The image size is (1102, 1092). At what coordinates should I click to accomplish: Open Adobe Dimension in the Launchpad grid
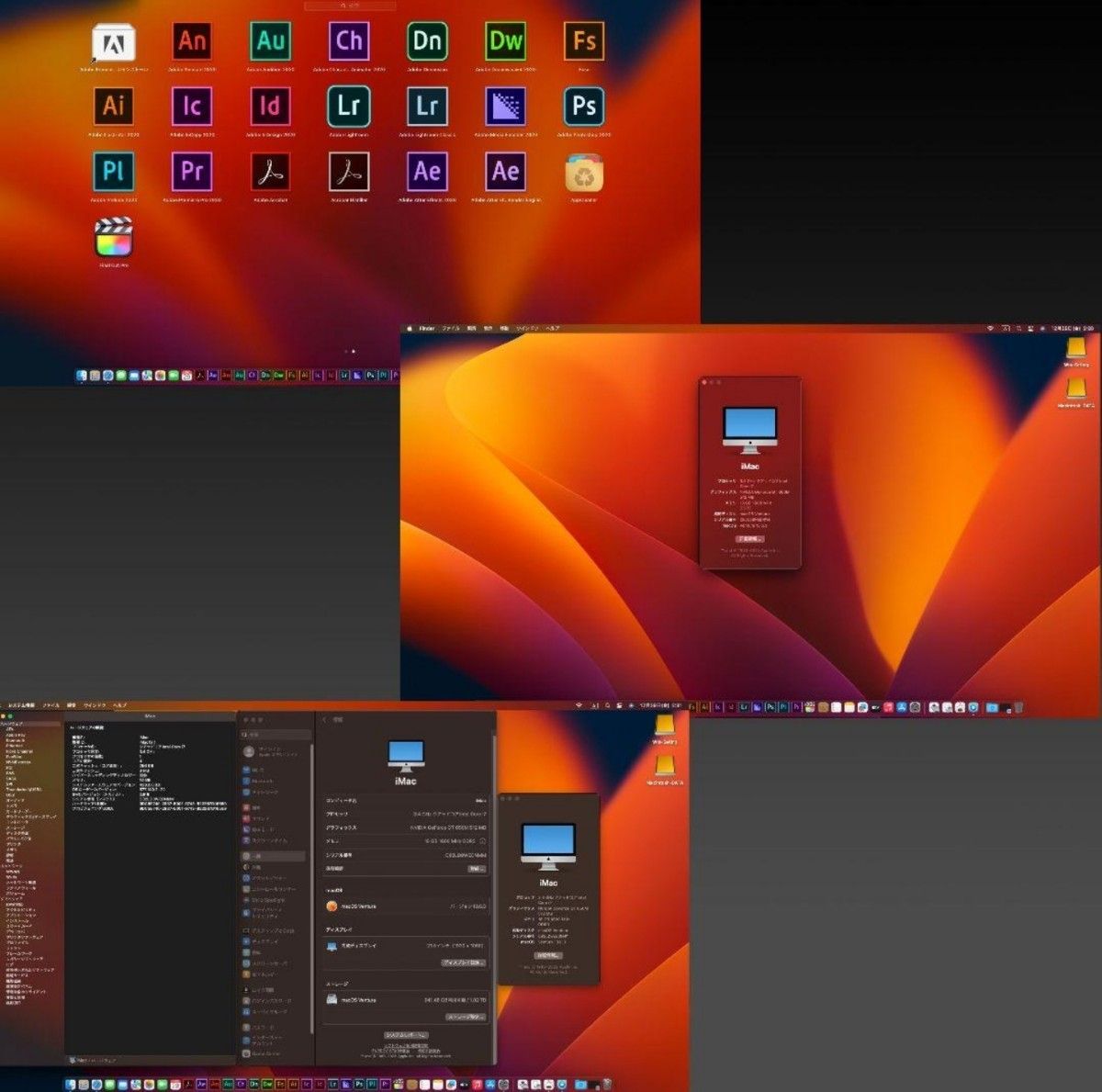[427, 41]
